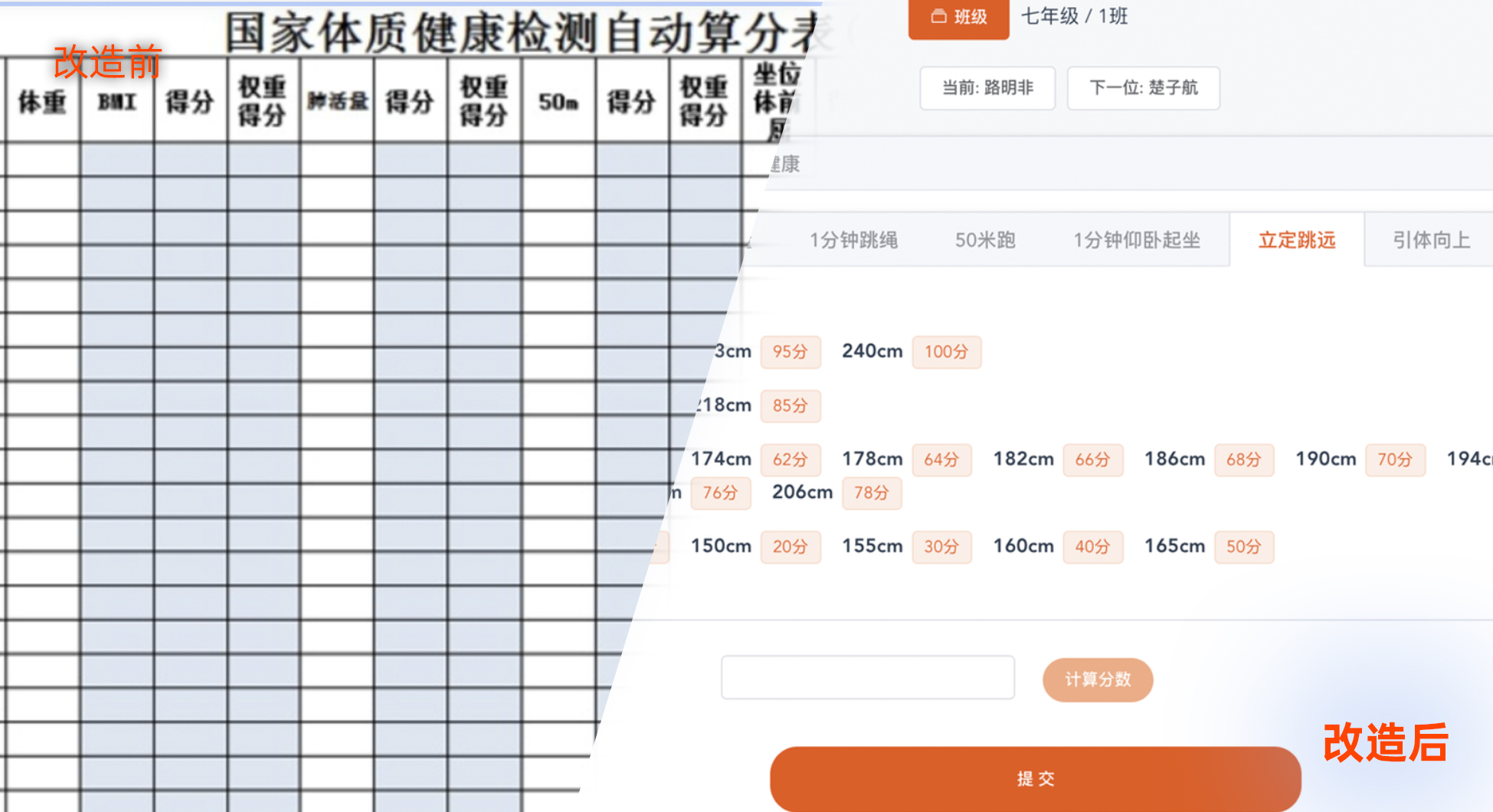Toggle the 70分 chip for 190cm
The height and width of the screenshot is (812, 1493).
tap(1395, 460)
